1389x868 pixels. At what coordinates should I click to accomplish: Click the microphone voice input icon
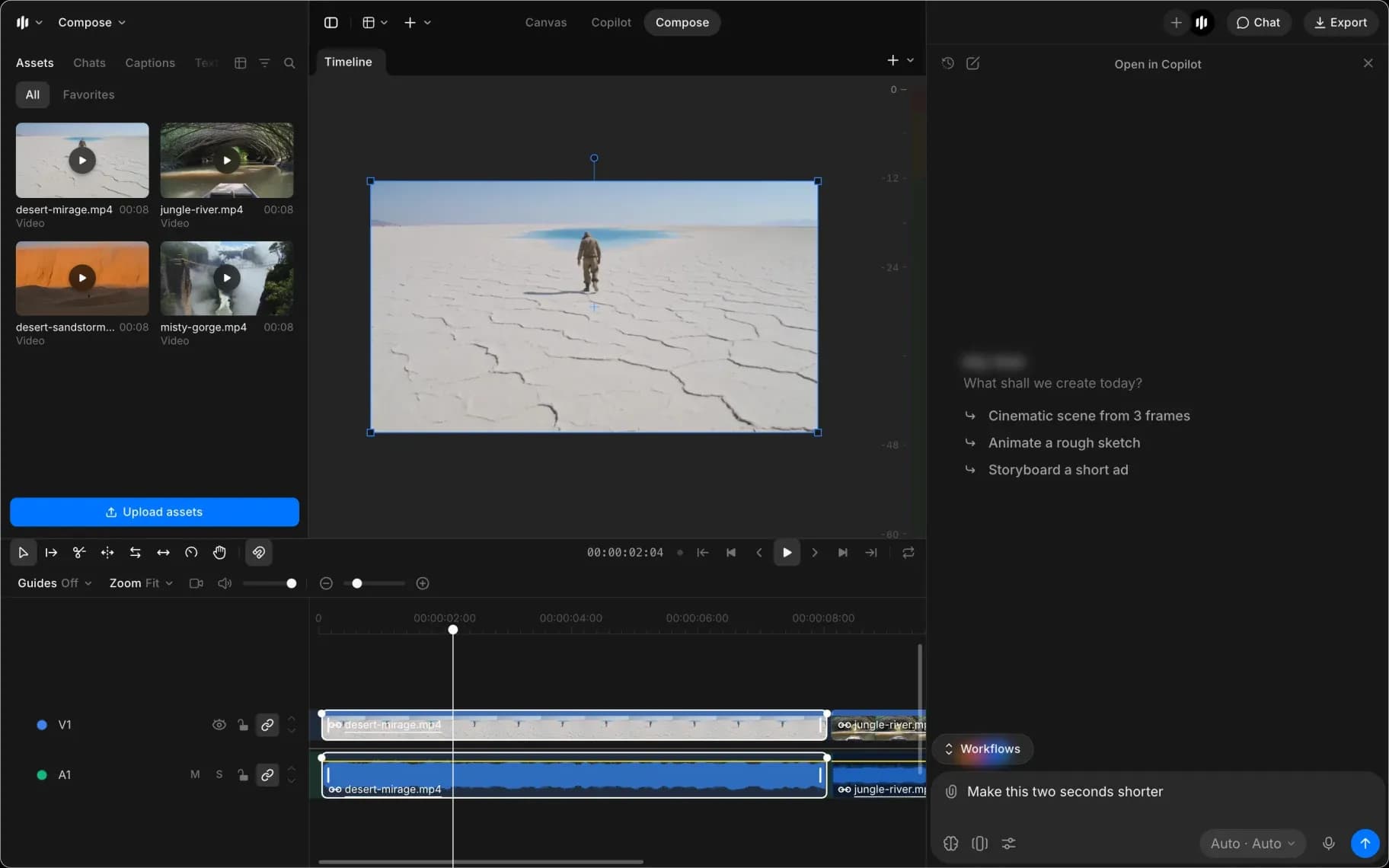click(1328, 844)
